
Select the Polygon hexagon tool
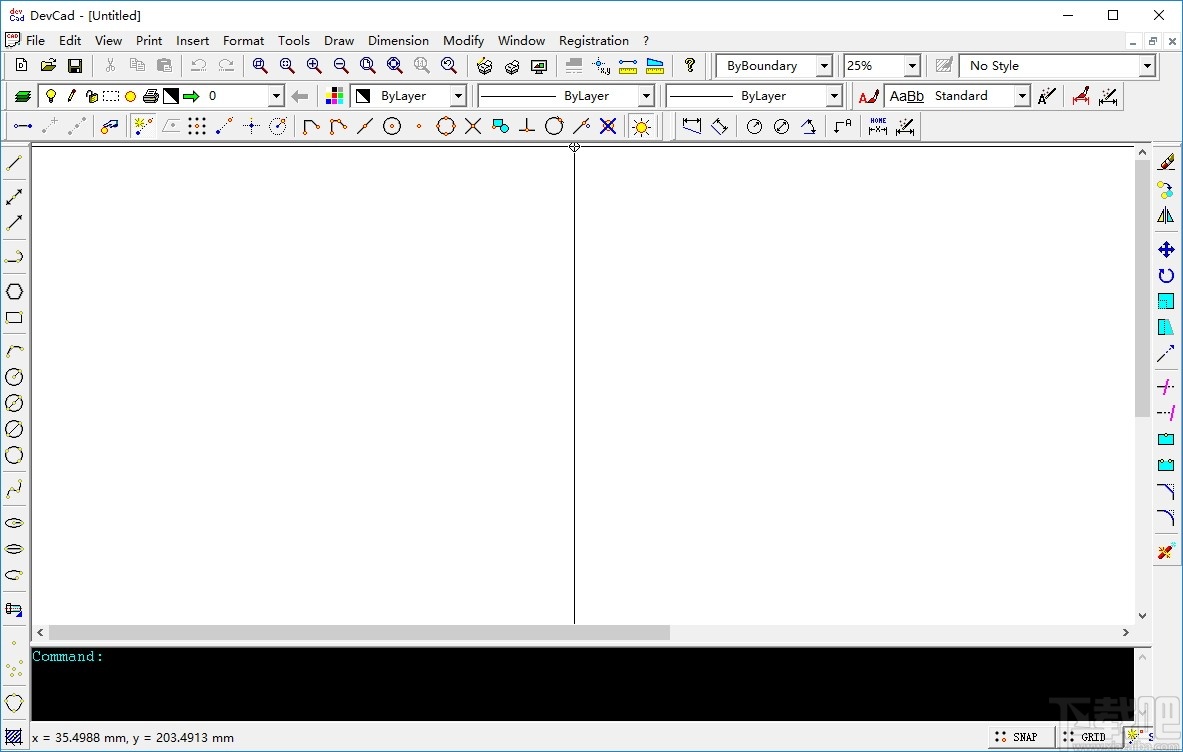[x=14, y=291]
